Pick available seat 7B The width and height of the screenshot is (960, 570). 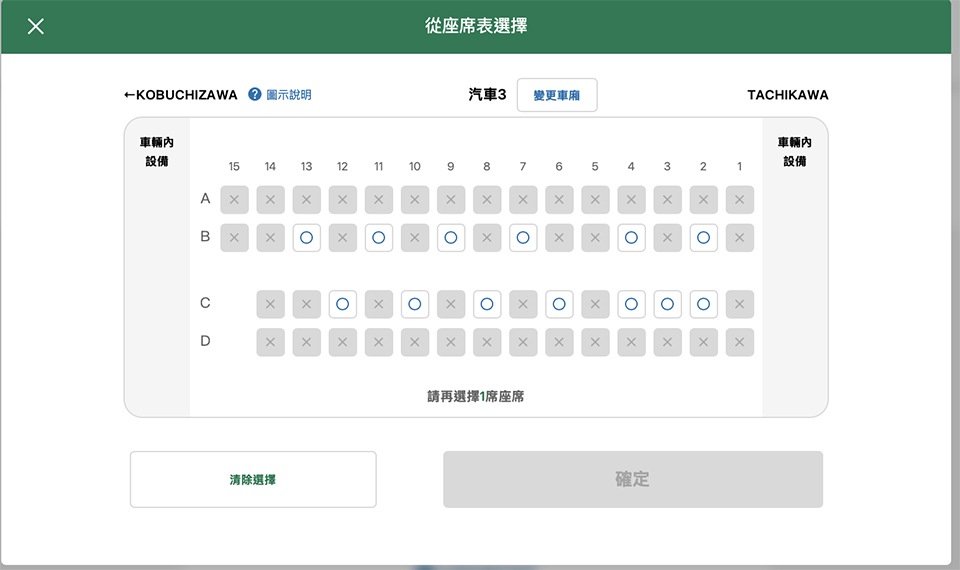click(523, 238)
